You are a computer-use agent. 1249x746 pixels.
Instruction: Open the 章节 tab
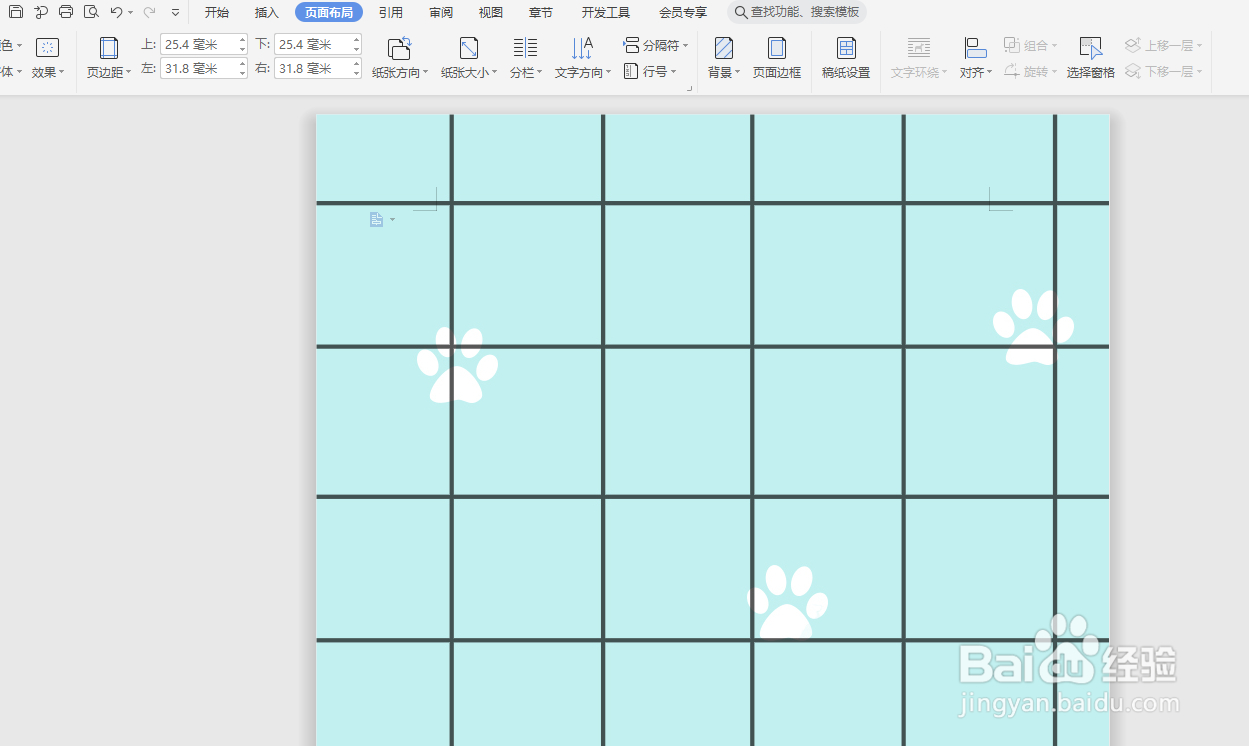click(541, 12)
